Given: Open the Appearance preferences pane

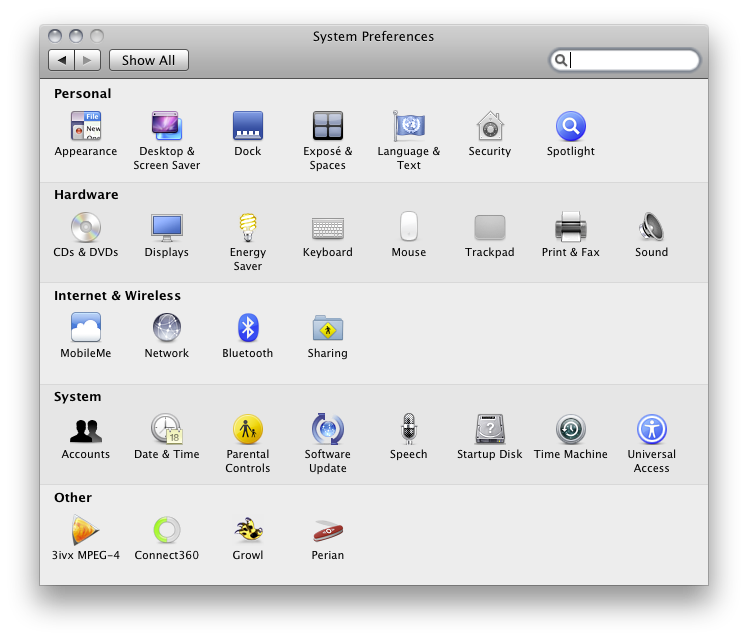Looking at the screenshot, I should point(86,127).
